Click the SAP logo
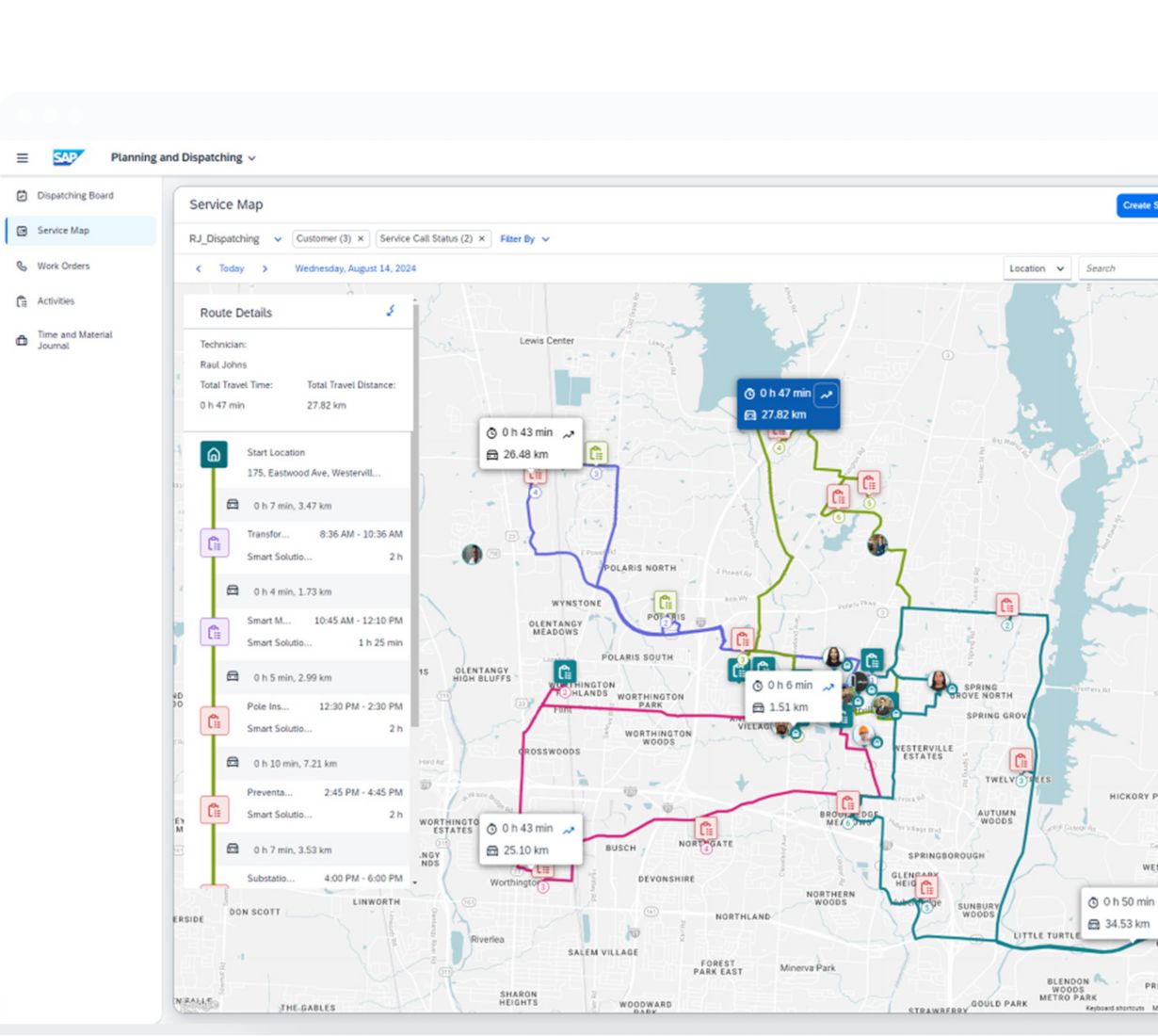The height and width of the screenshot is (1036, 1158). 68,158
